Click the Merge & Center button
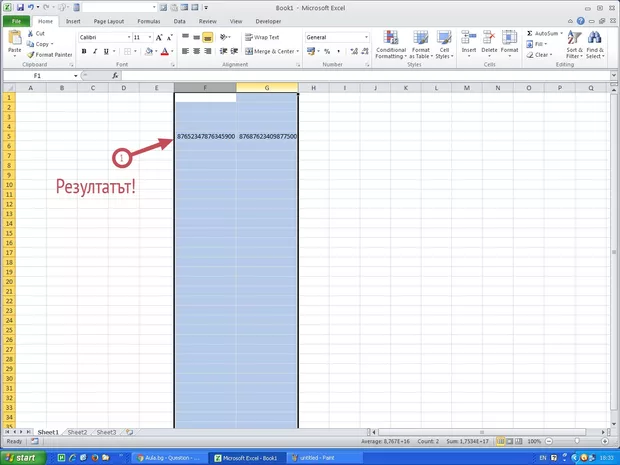This screenshot has height=465, width=620. (x=270, y=51)
